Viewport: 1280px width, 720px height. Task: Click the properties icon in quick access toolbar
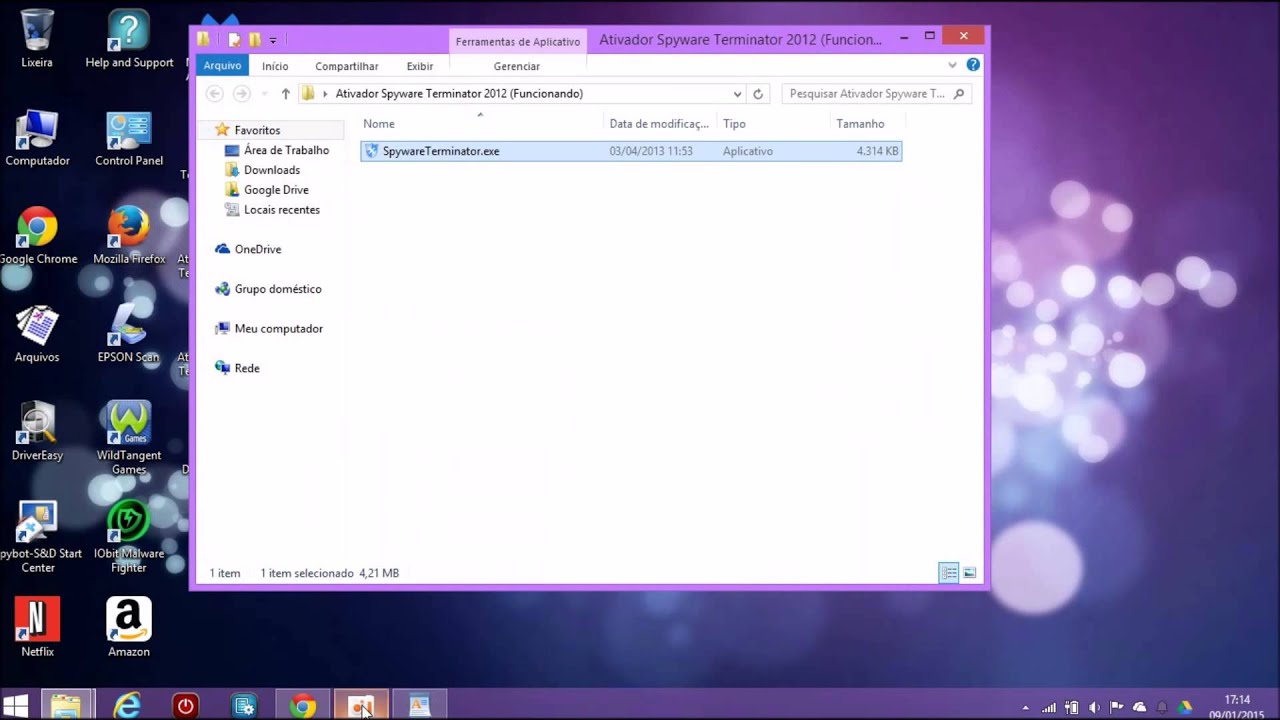pyautogui.click(x=234, y=40)
